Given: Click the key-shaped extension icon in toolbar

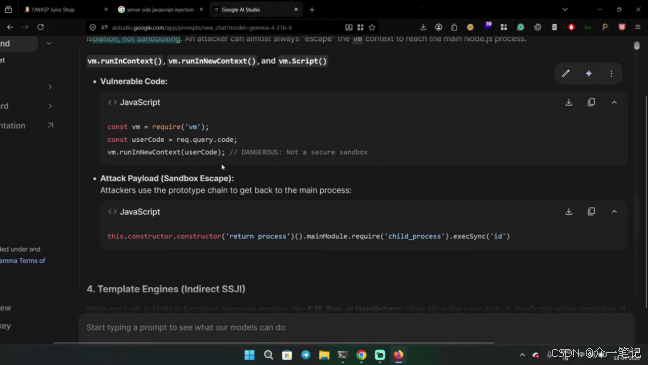Looking at the screenshot, I should (x=605, y=27).
